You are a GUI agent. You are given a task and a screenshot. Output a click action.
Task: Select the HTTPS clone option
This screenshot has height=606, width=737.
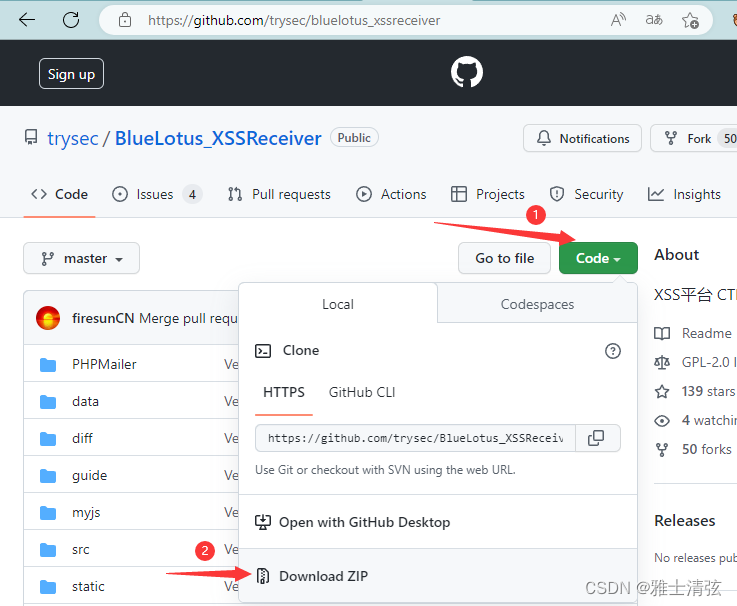[284, 392]
